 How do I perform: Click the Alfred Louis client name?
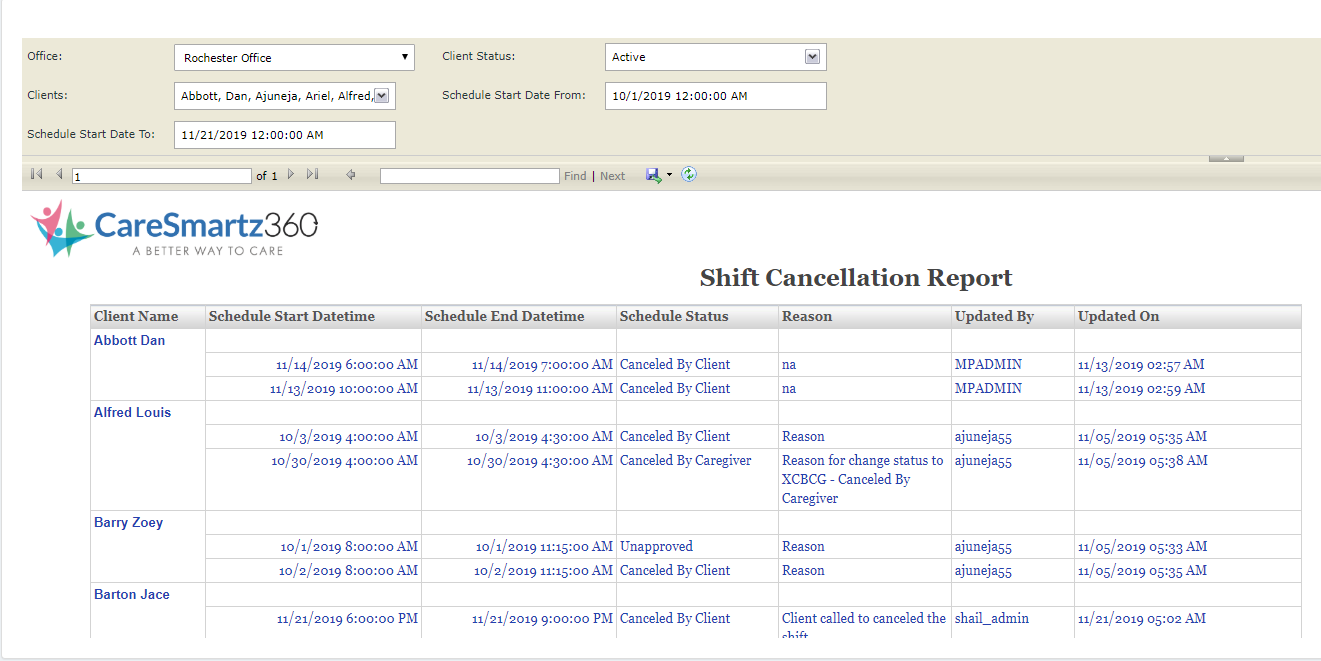(131, 412)
